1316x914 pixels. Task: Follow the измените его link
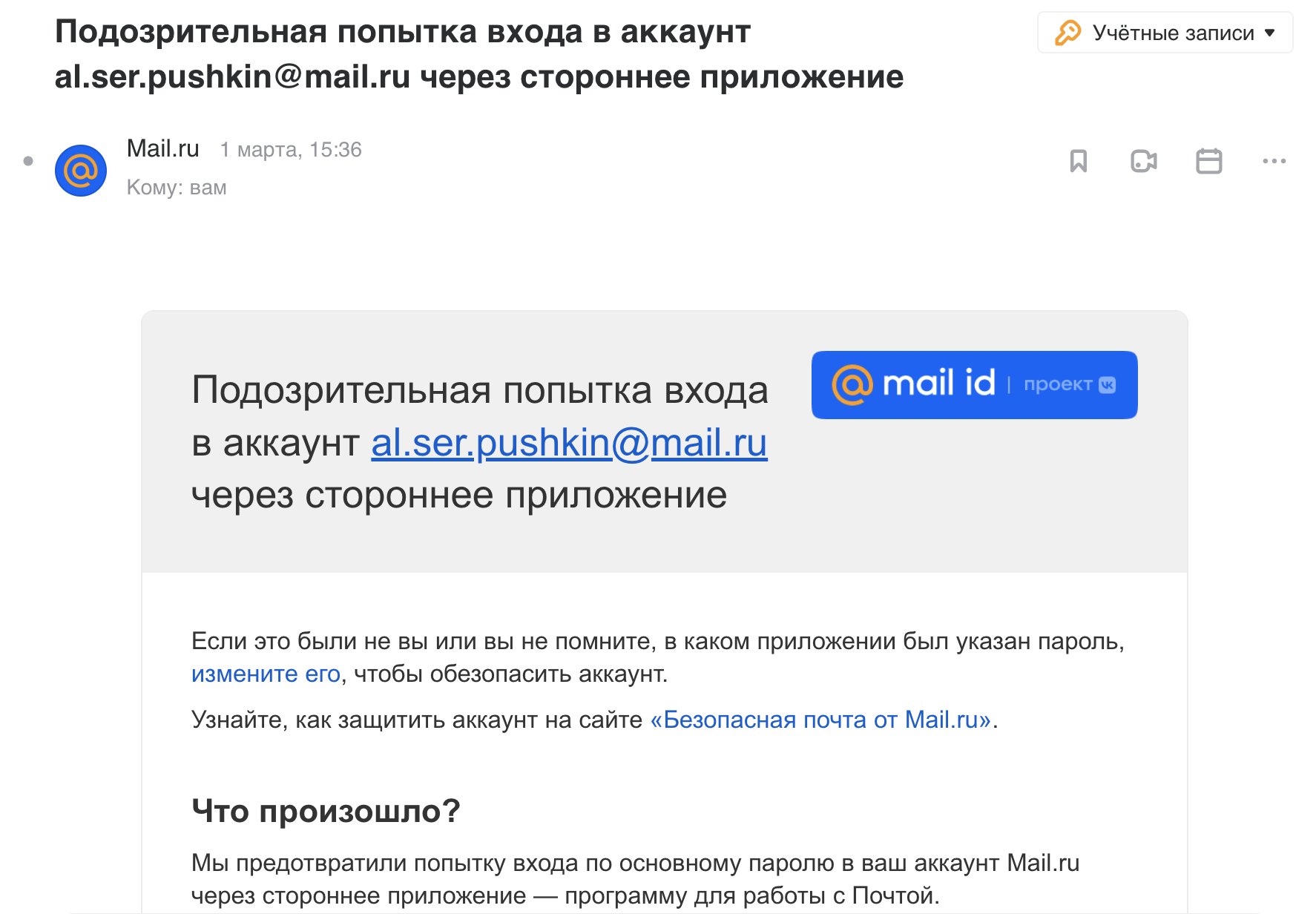point(266,674)
